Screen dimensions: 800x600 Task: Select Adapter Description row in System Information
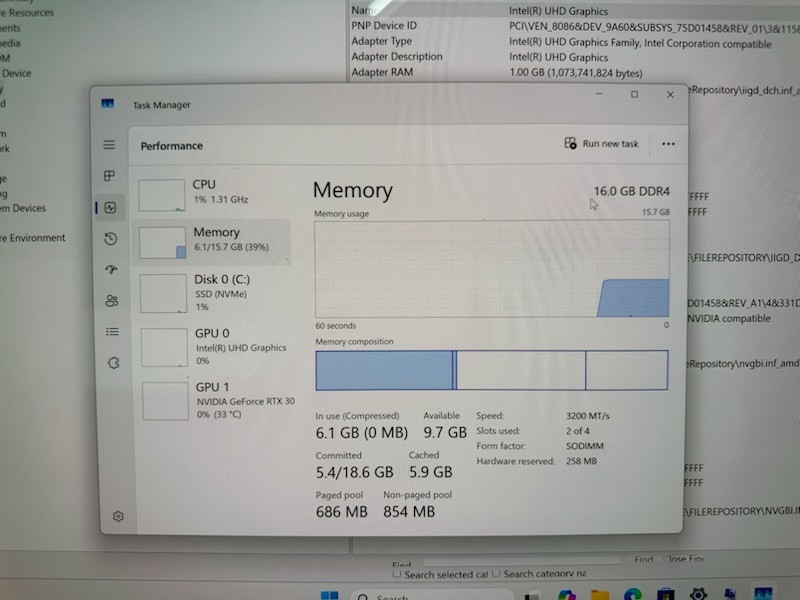point(574,57)
